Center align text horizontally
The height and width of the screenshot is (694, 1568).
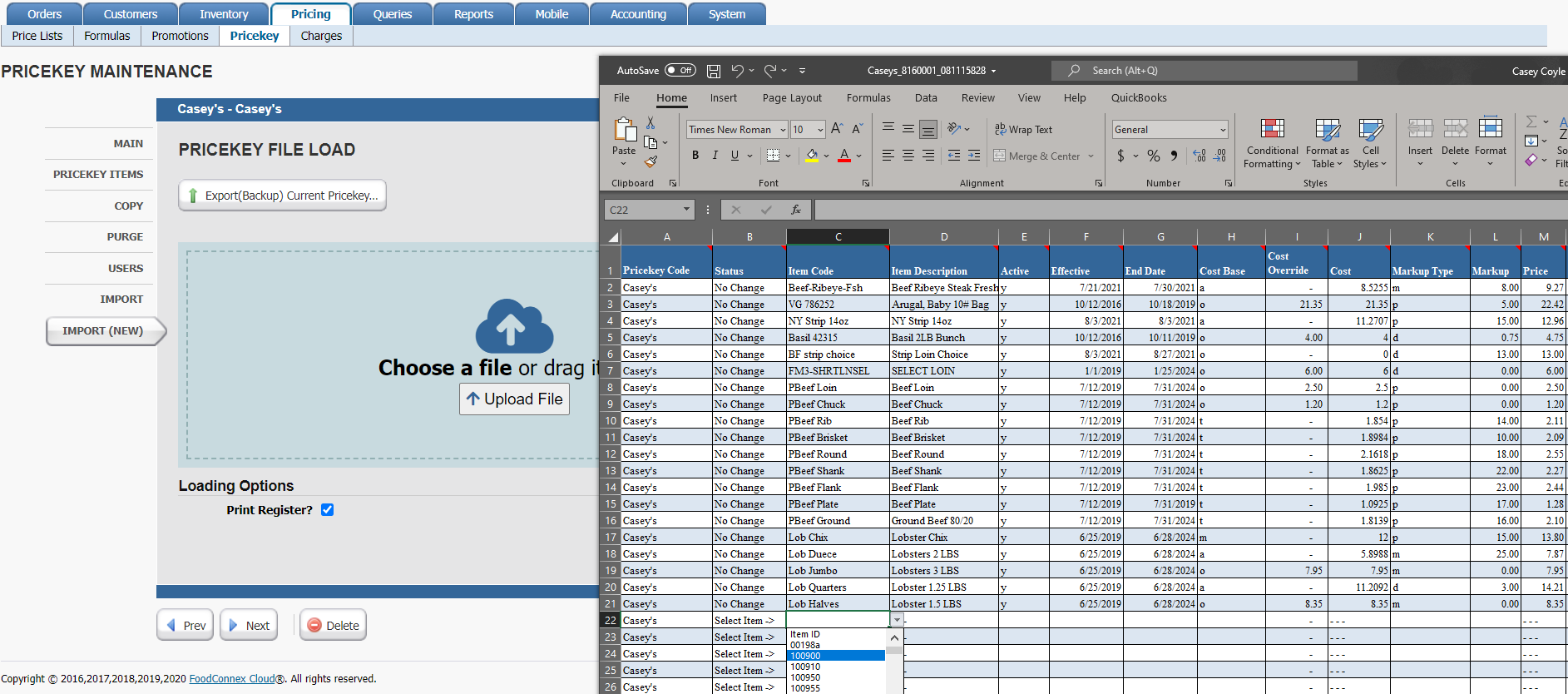pos(908,156)
